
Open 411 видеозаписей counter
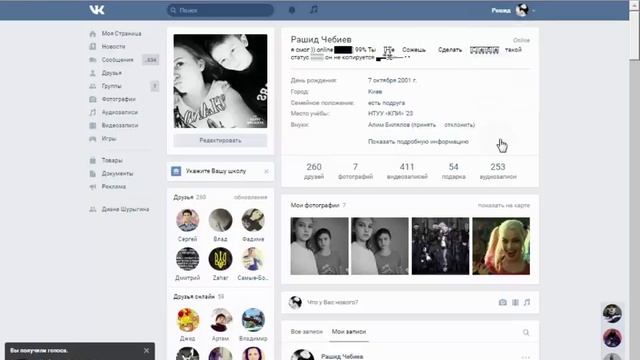(x=407, y=171)
